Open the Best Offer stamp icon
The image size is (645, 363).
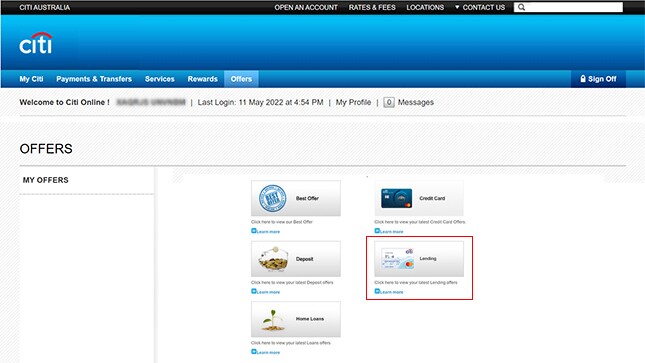(x=272, y=198)
